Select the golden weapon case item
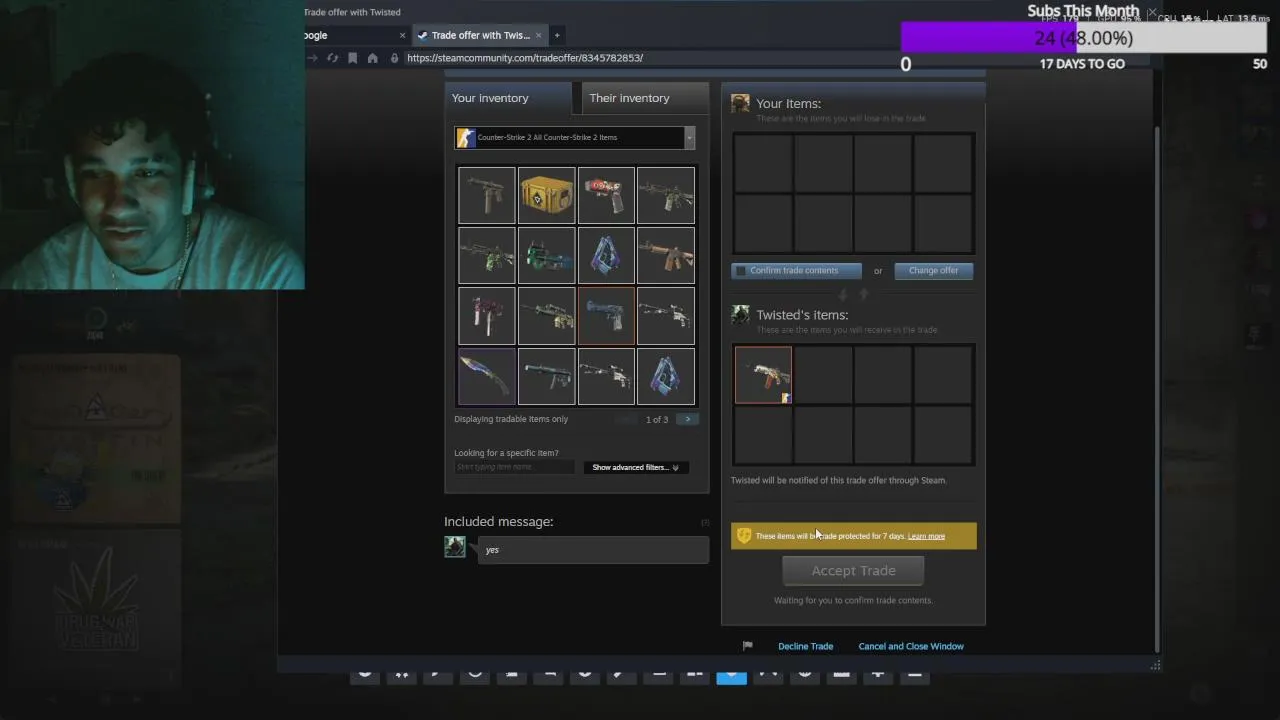 546,195
